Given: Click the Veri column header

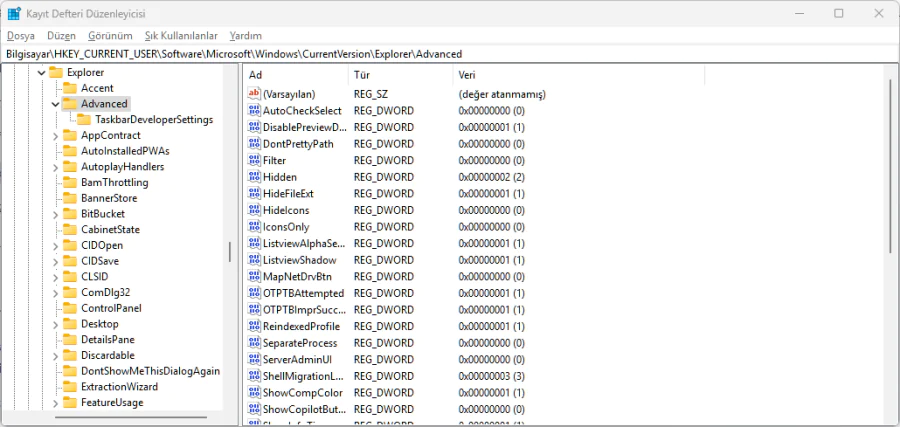Looking at the screenshot, I should coord(578,75).
